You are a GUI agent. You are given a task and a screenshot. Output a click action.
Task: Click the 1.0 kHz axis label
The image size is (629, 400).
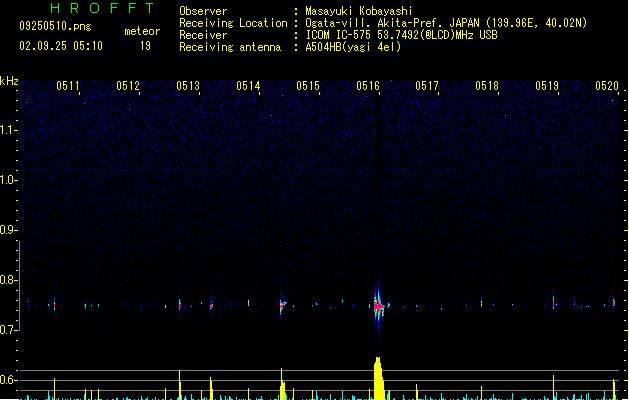point(8,180)
